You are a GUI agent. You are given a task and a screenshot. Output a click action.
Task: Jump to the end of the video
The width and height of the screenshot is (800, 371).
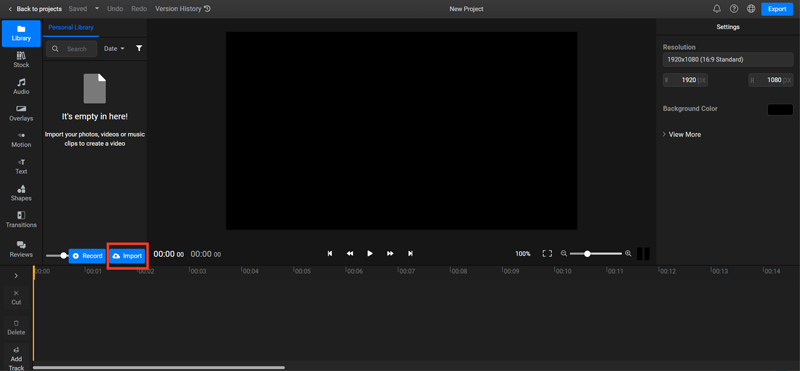pos(410,254)
